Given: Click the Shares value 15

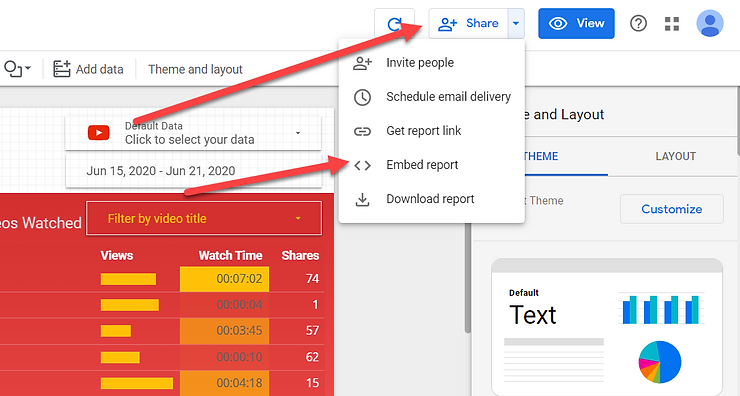Looking at the screenshot, I should 312,383.
